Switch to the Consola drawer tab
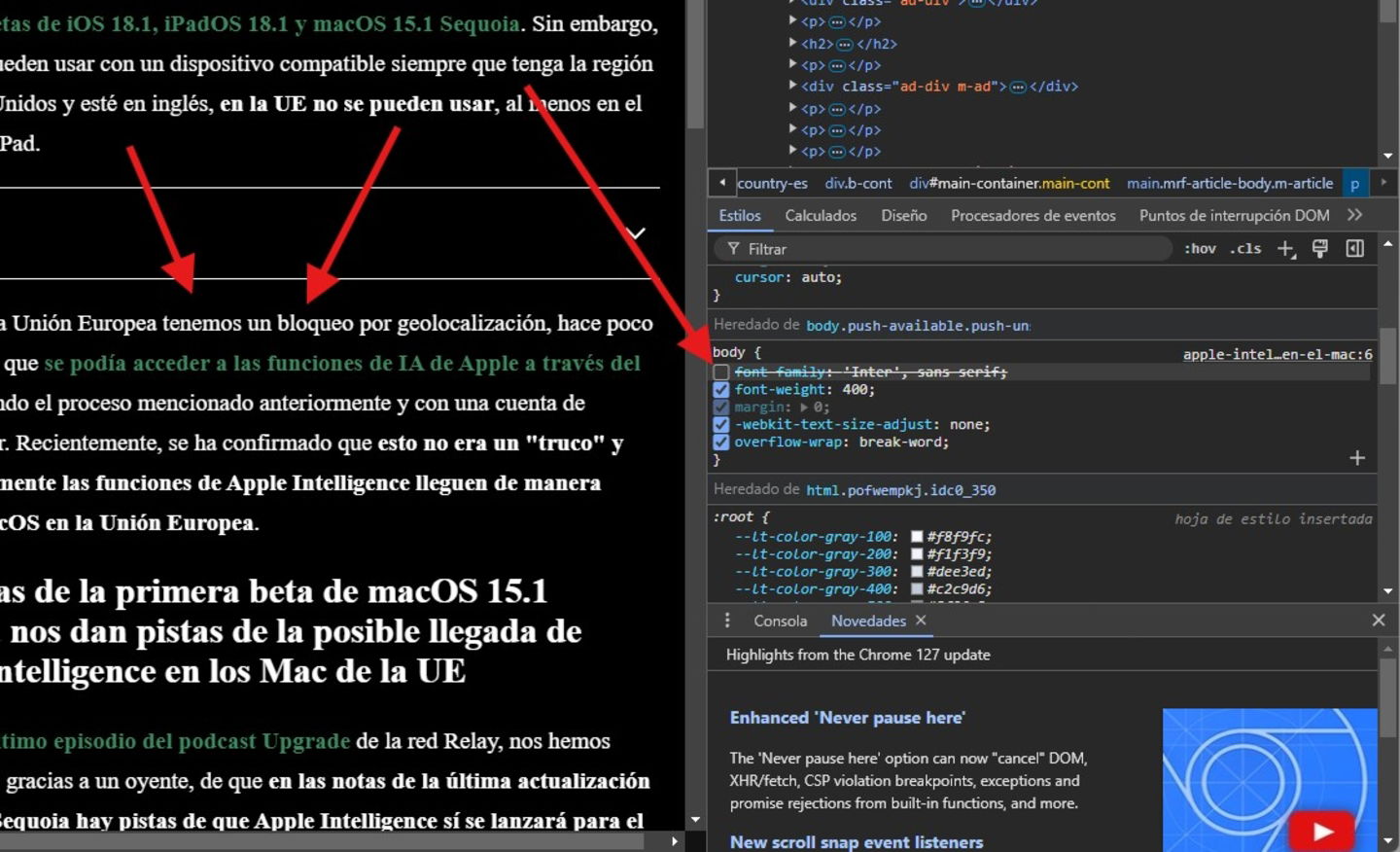This screenshot has height=852, width=1400. click(781, 621)
